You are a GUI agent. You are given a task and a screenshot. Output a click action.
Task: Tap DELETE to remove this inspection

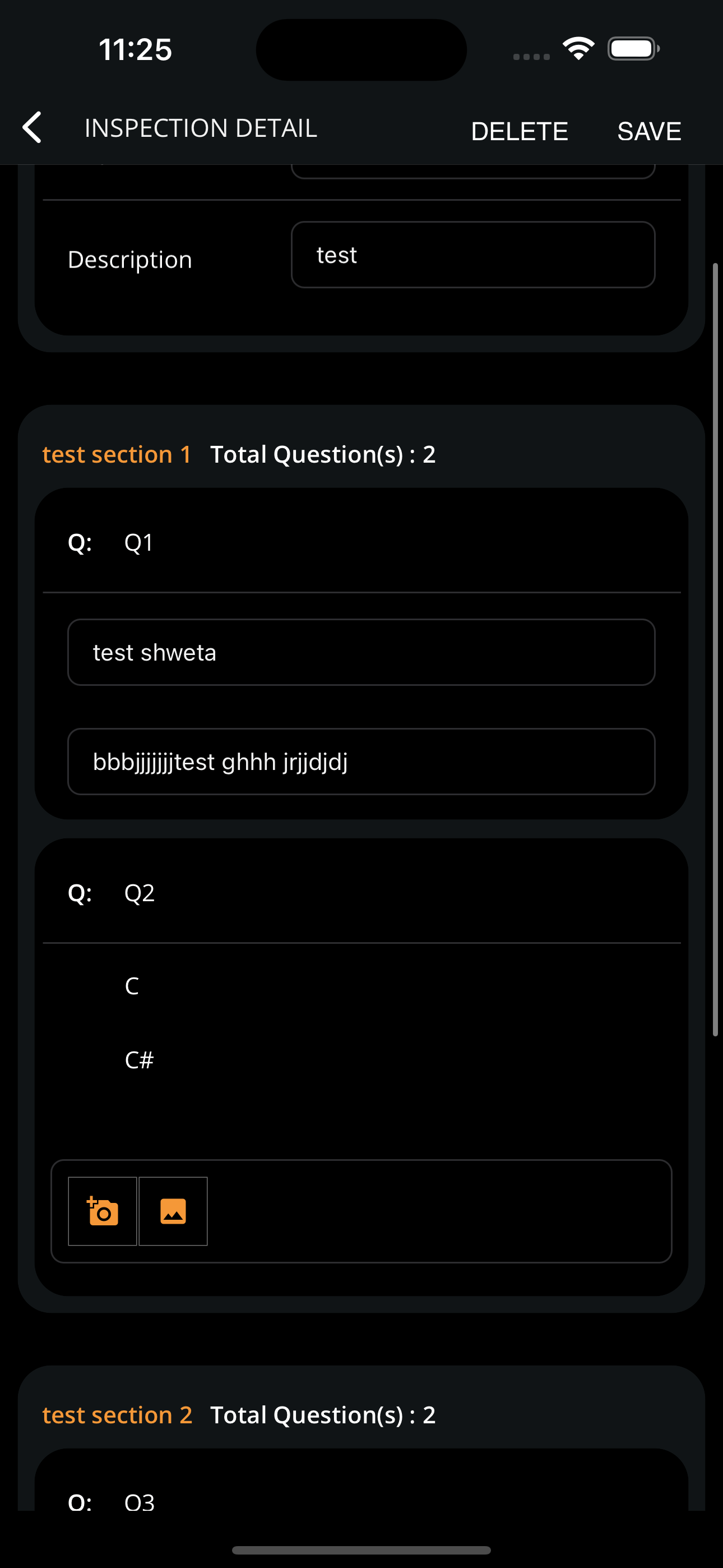(x=519, y=130)
